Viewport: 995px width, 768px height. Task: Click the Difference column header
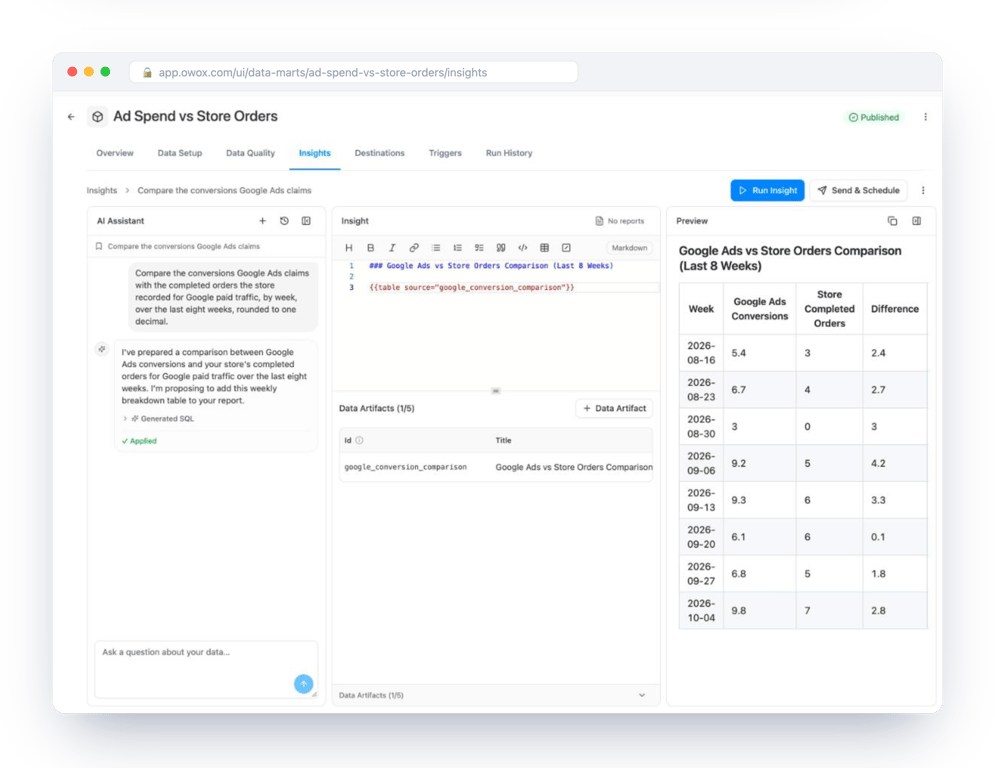895,309
